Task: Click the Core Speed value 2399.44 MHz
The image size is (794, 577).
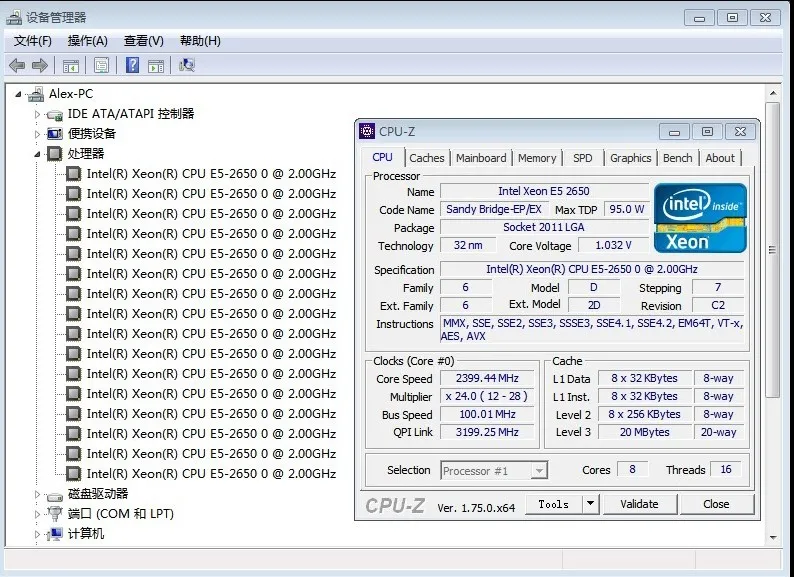Action: tap(487, 378)
